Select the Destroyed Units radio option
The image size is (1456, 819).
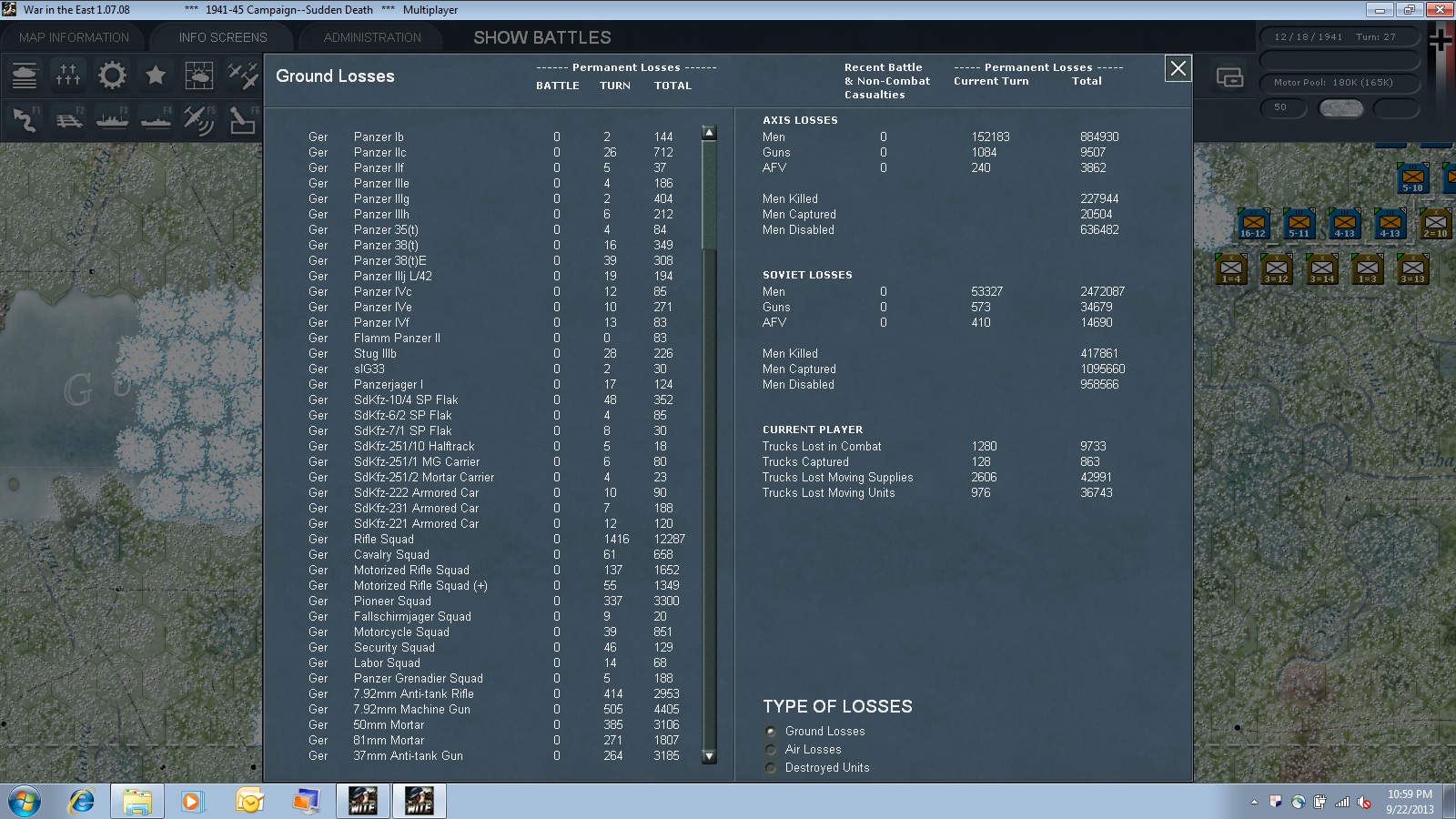(x=772, y=768)
